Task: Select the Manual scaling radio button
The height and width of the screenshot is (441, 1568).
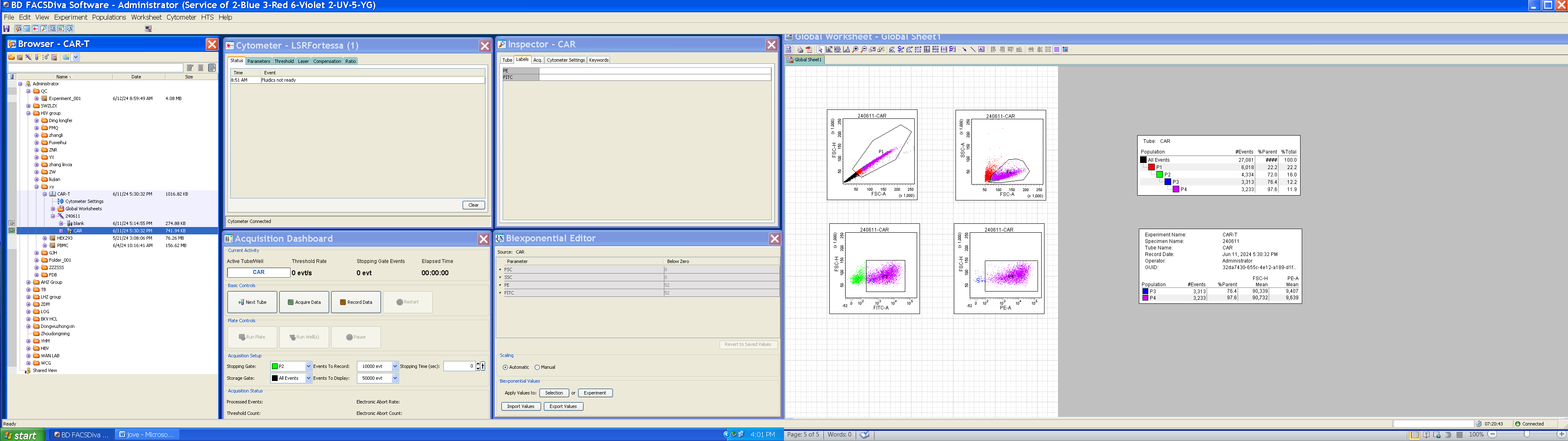Action: coord(537,367)
